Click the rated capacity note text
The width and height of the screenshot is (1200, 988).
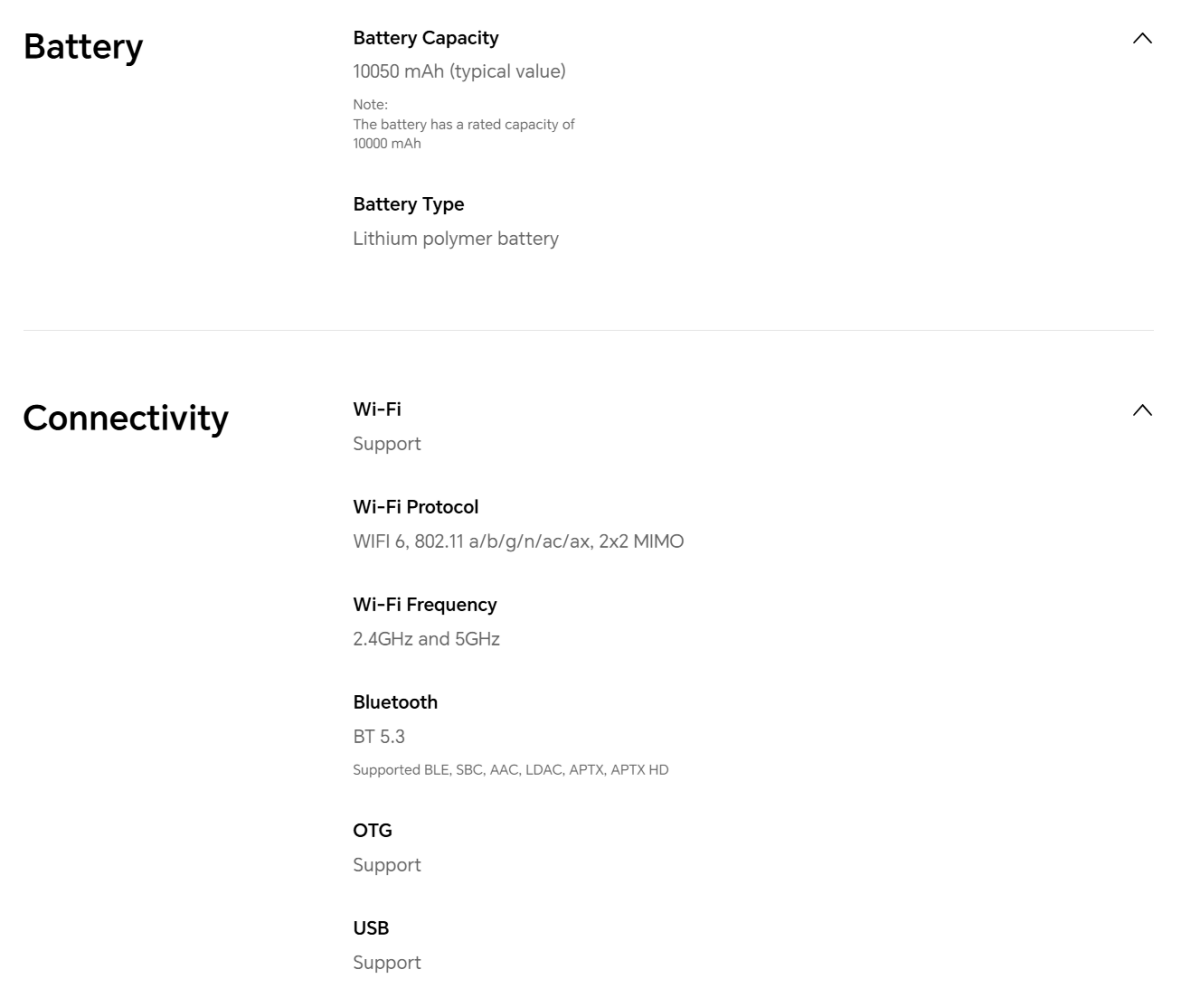(x=463, y=125)
